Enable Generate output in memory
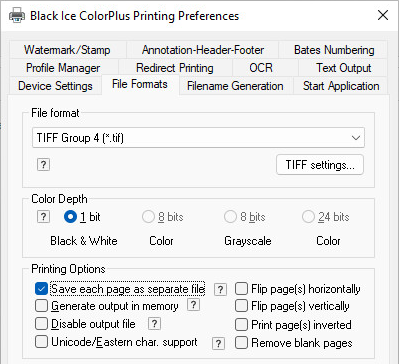399x364 pixels. [41, 306]
